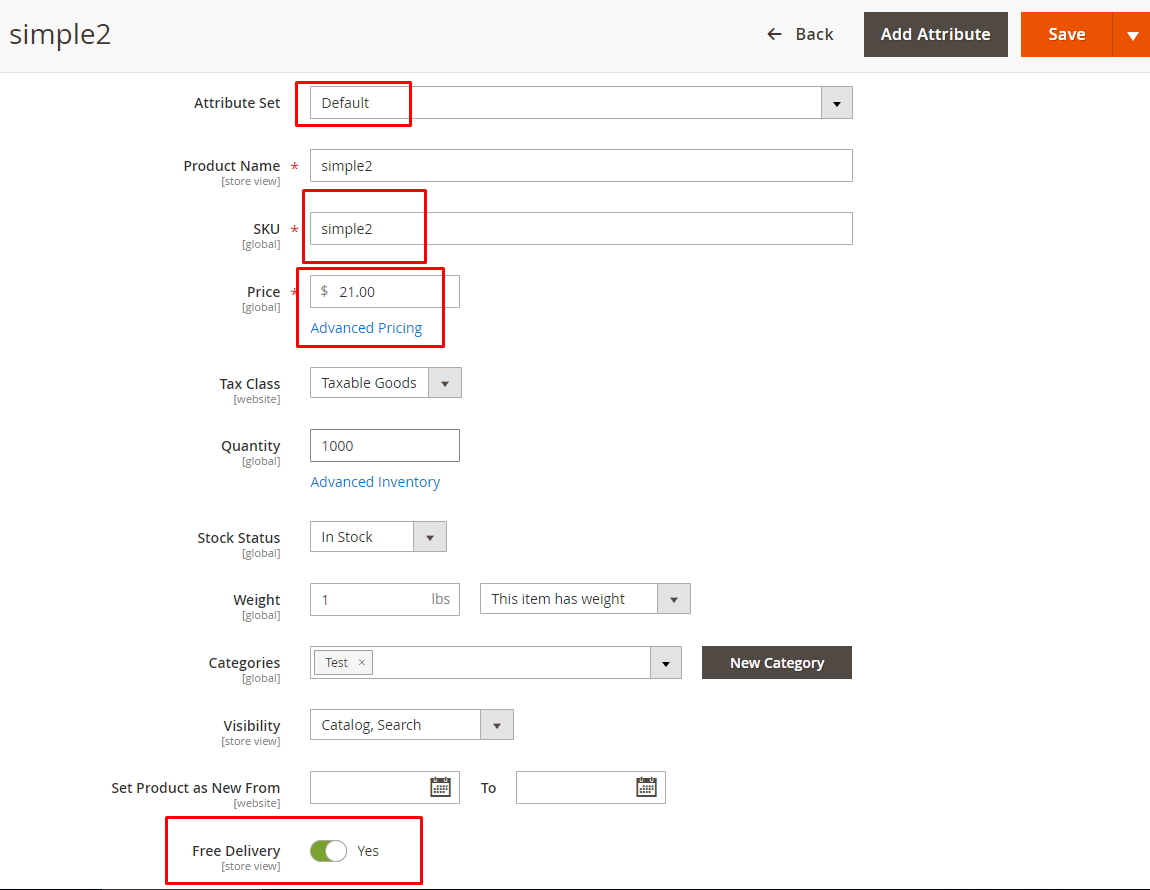The image size is (1150, 890).
Task: Click the Categories field dropdown arrow icon
Action: pyautogui.click(x=666, y=662)
